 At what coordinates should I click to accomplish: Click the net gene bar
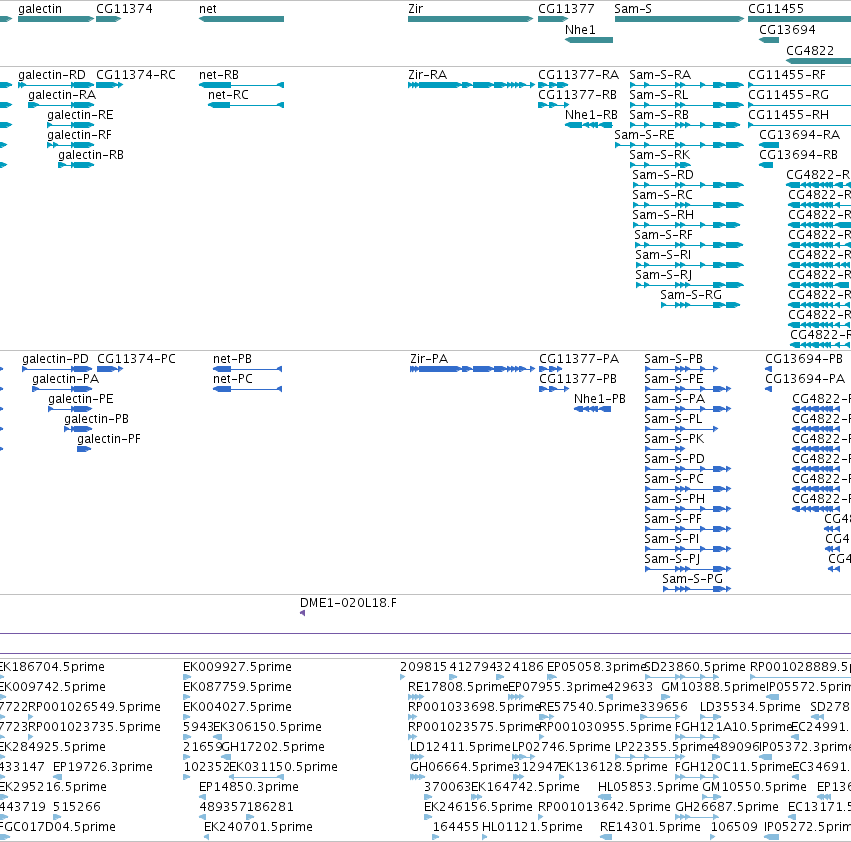(242, 19)
